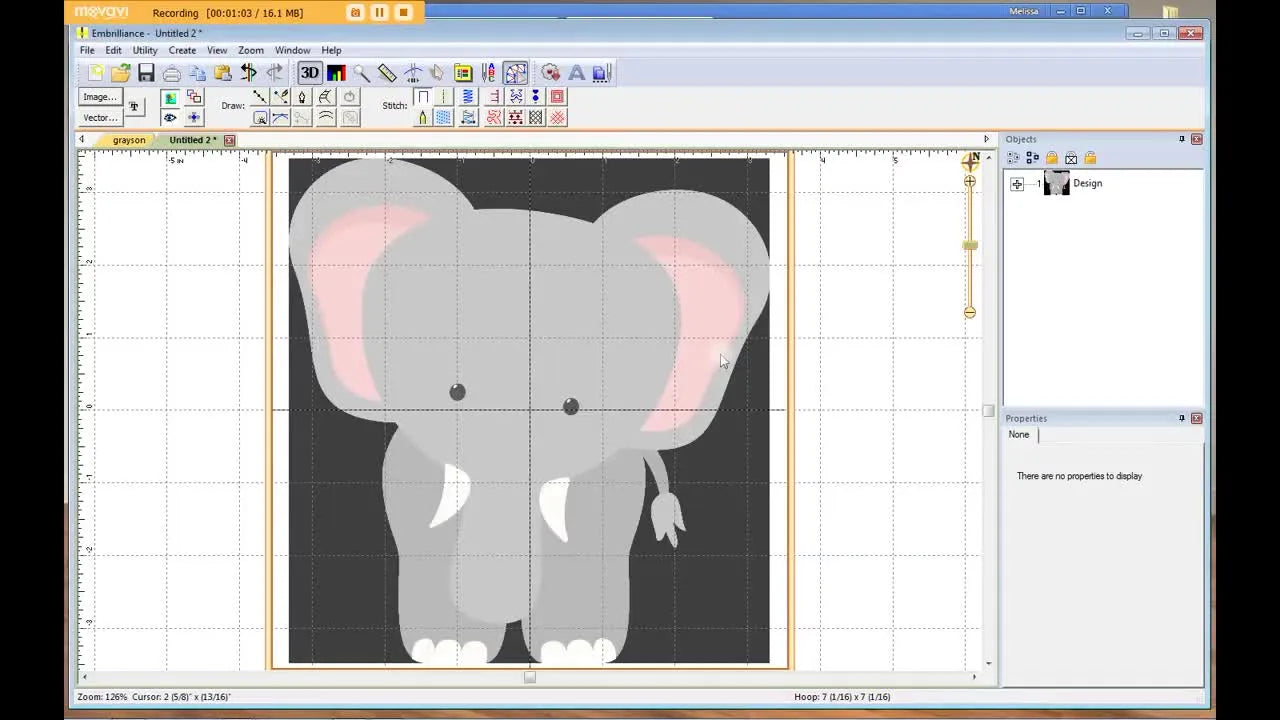
Task: Select the magnifier zoom tool
Action: [361, 73]
